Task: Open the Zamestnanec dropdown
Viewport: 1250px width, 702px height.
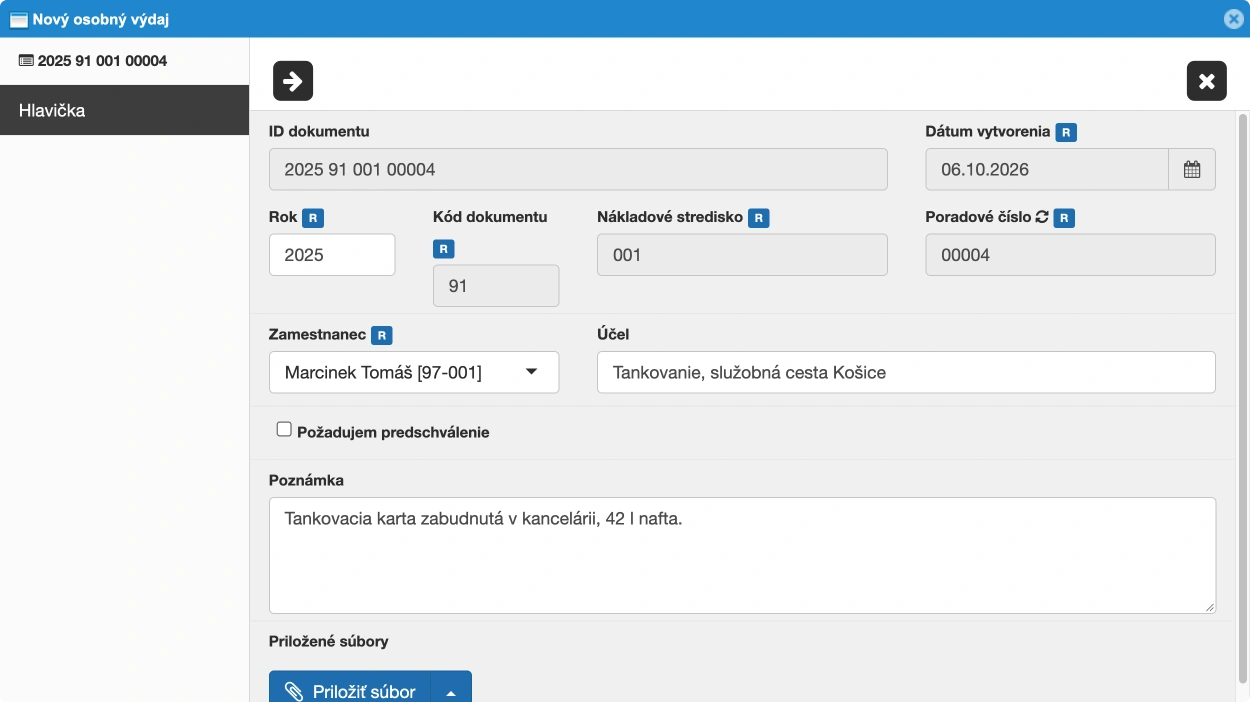Action: 414,373
